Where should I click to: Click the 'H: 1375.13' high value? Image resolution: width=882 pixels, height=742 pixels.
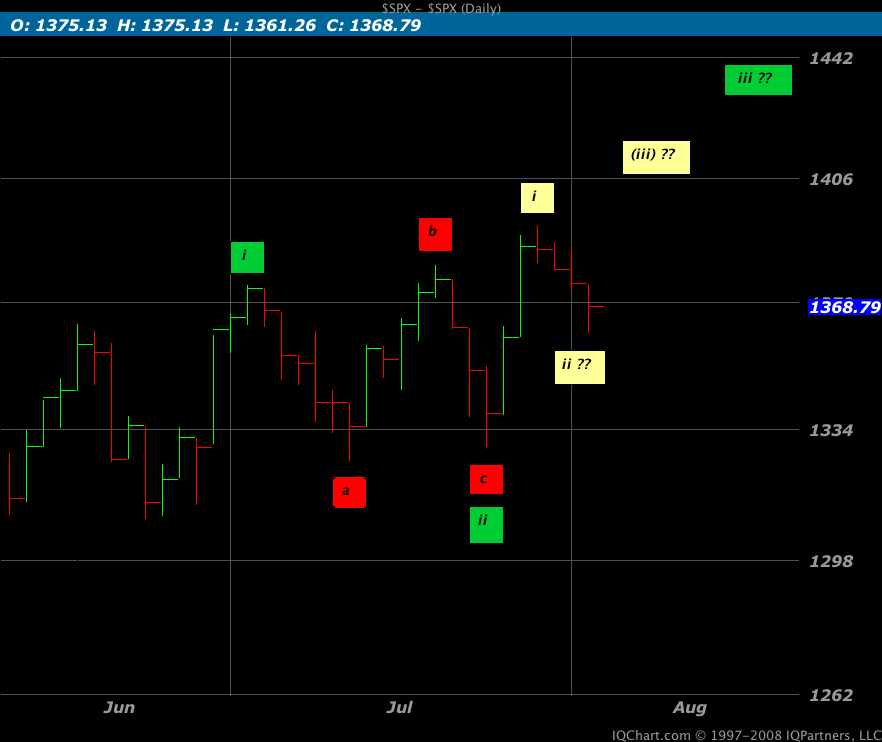[x=165, y=25]
